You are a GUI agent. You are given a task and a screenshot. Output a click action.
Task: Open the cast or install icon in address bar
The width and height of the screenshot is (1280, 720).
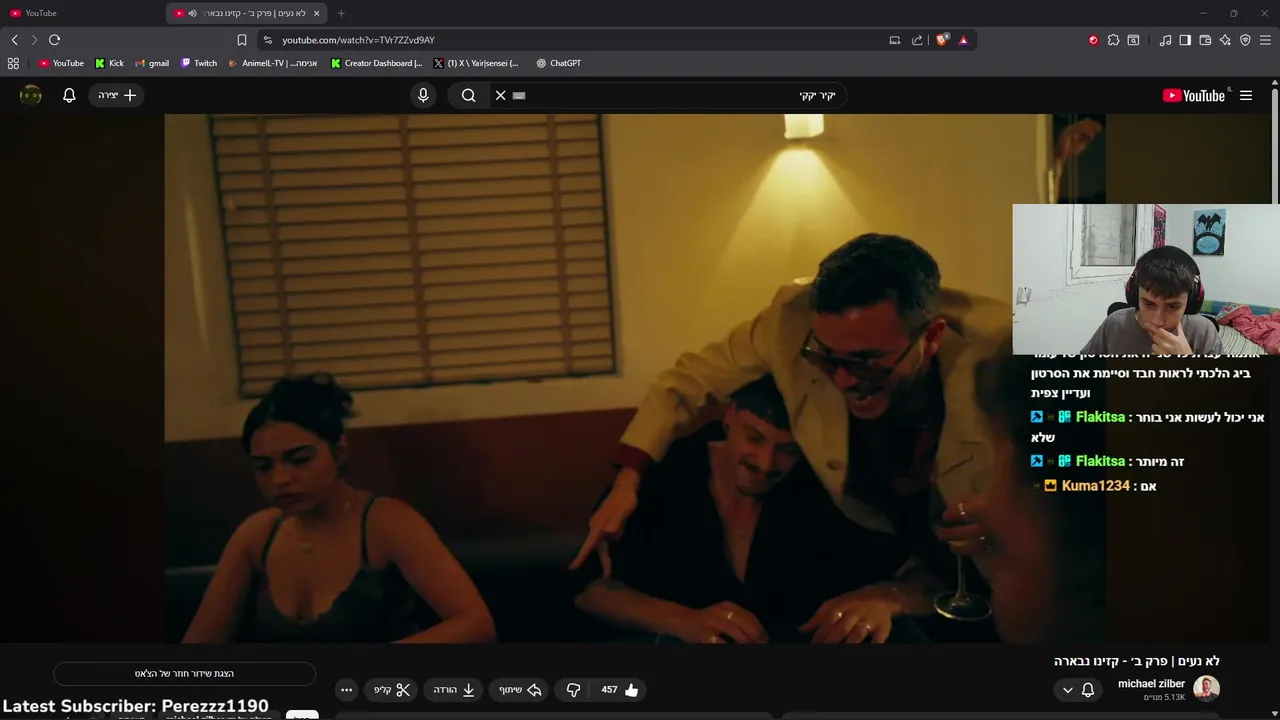click(895, 40)
